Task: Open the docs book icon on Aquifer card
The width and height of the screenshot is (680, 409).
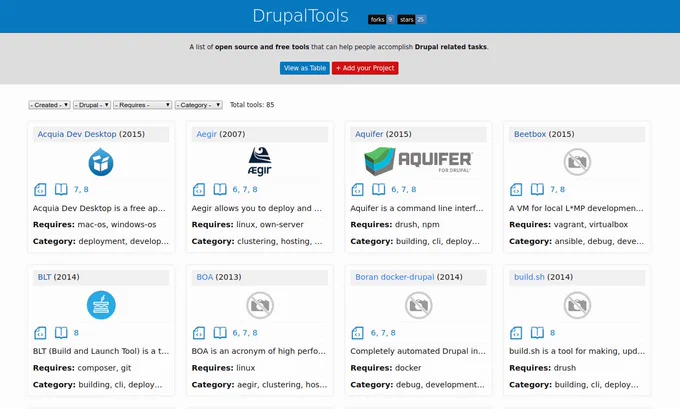Action: (x=379, y=190)
